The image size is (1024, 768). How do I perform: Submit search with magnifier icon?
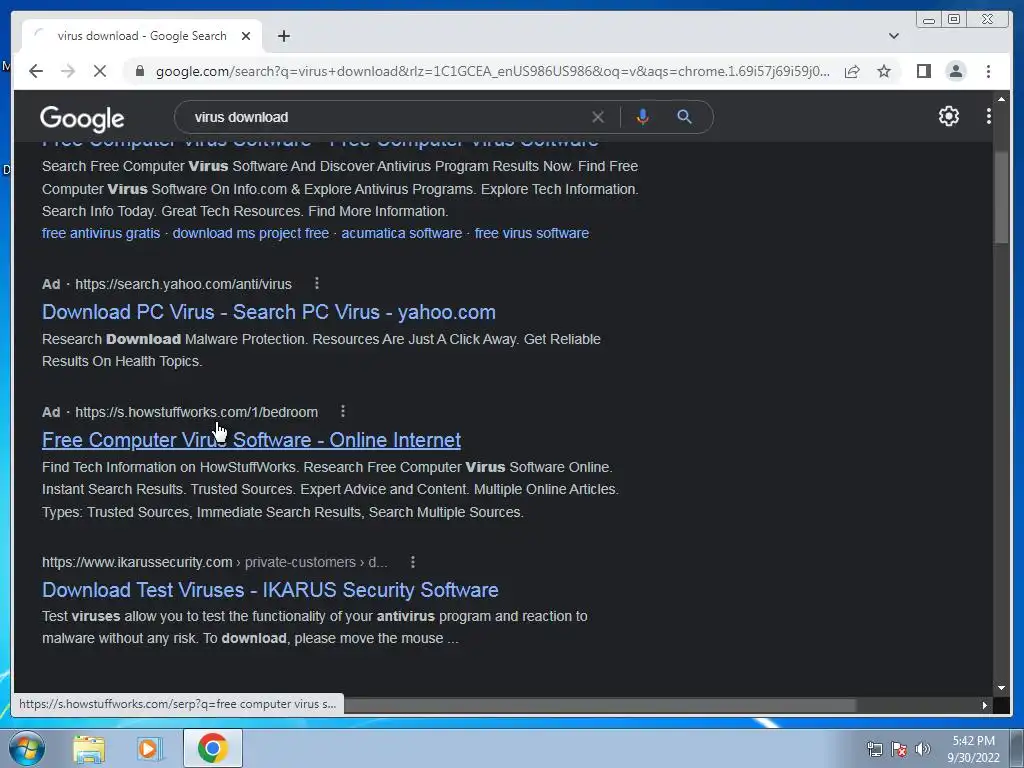point(684,117)
